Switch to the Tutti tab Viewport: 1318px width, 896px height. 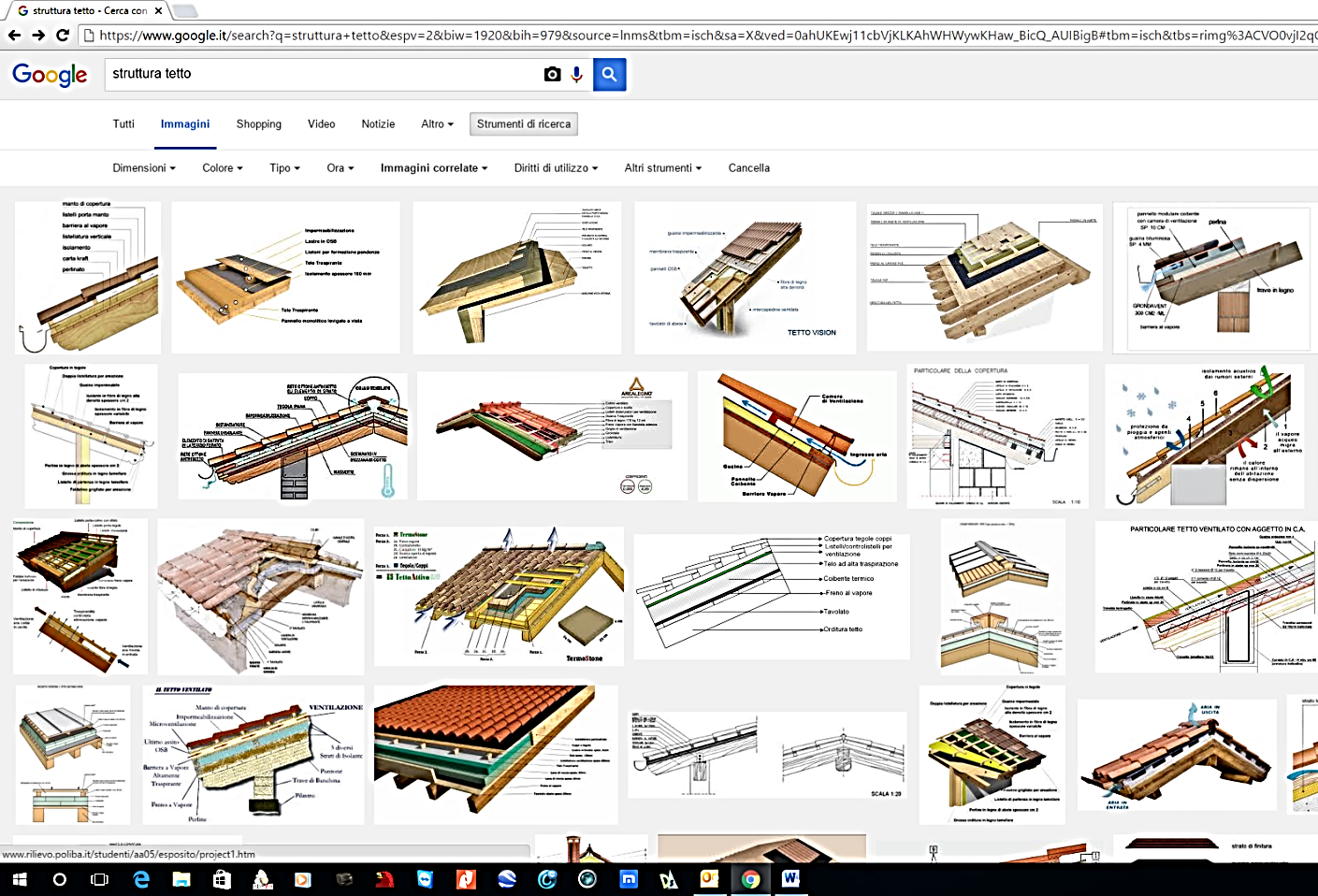coord(123,123)
